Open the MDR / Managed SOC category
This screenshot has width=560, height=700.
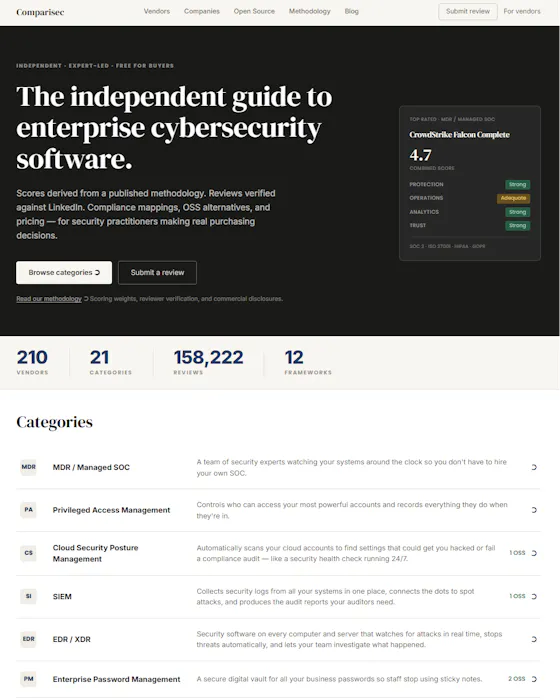(91, 467)
